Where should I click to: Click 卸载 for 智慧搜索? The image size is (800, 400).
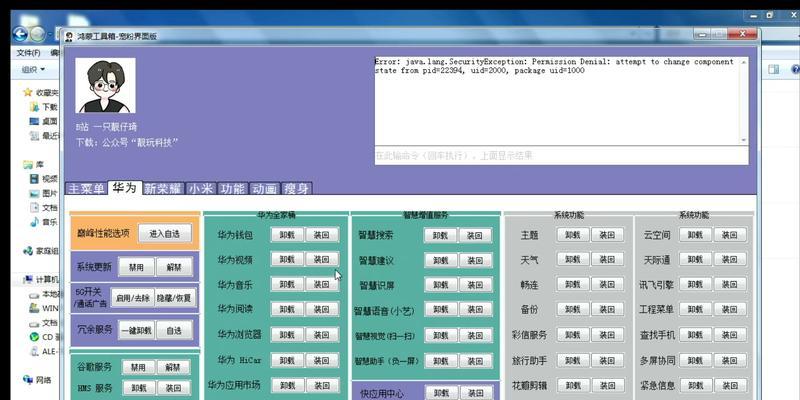click(x=441, y=235)
